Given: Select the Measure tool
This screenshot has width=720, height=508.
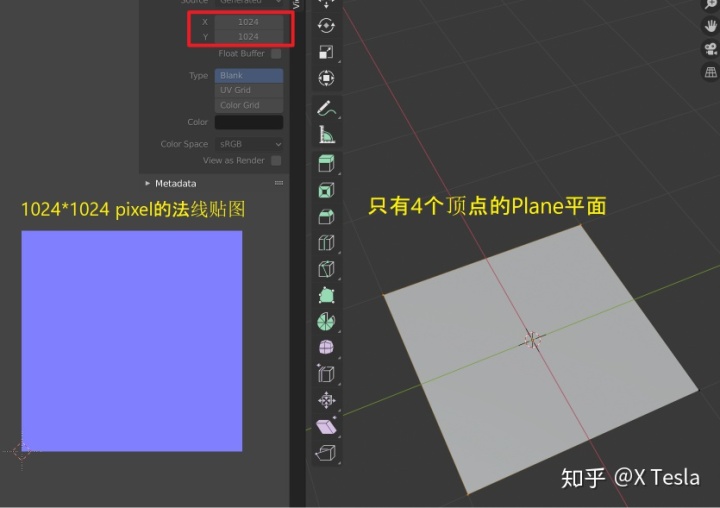Looking at the screenshot, I should (x=326, y=135).
